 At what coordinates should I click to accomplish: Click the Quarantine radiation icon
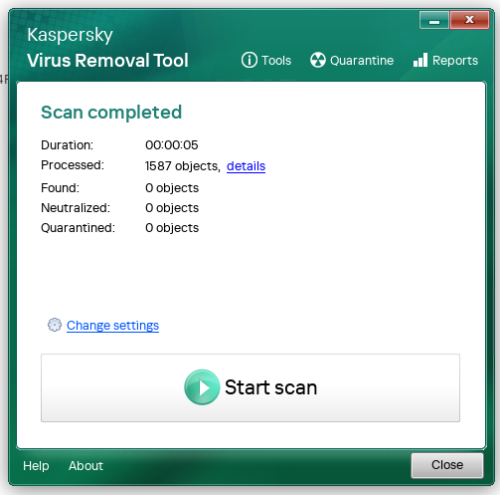[x=318, y=60]
